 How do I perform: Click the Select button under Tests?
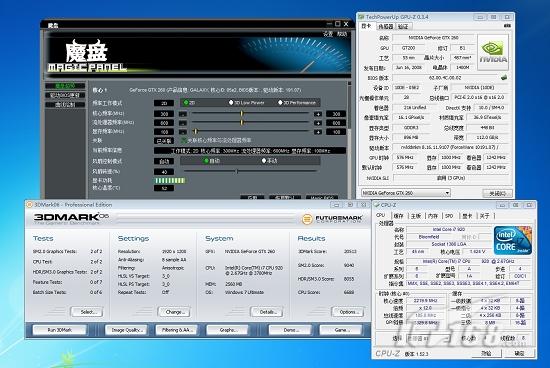pyautogui.click(x=87, y=312)
